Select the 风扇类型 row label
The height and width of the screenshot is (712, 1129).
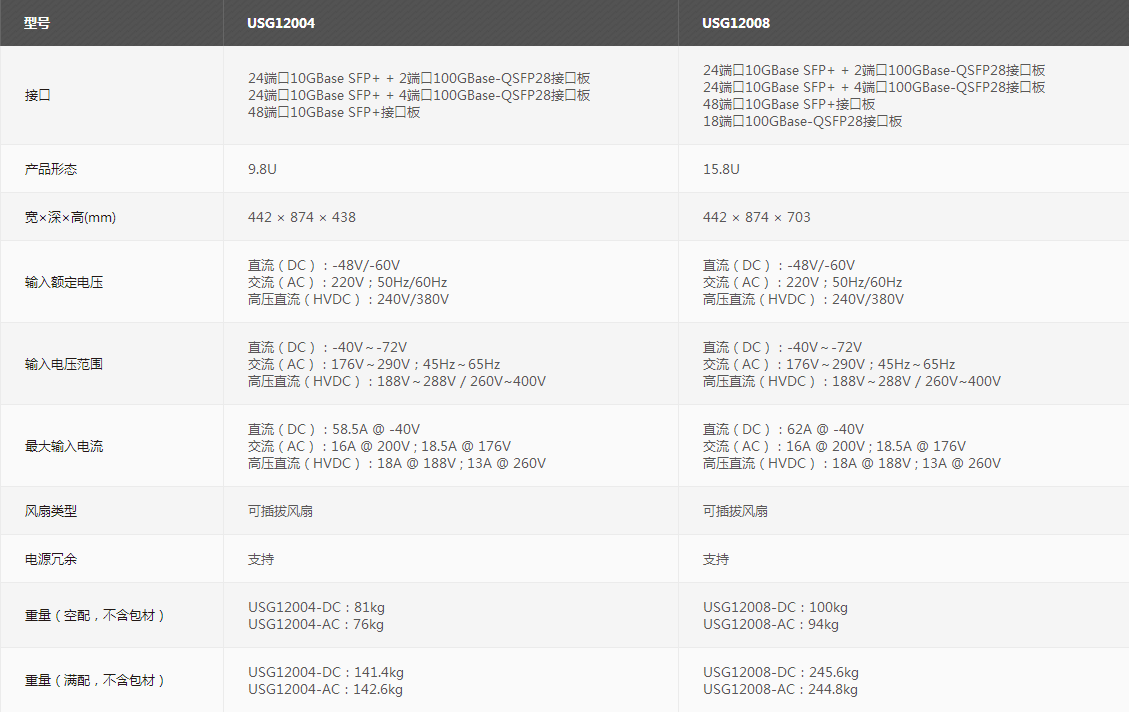(x=50, y=511)
